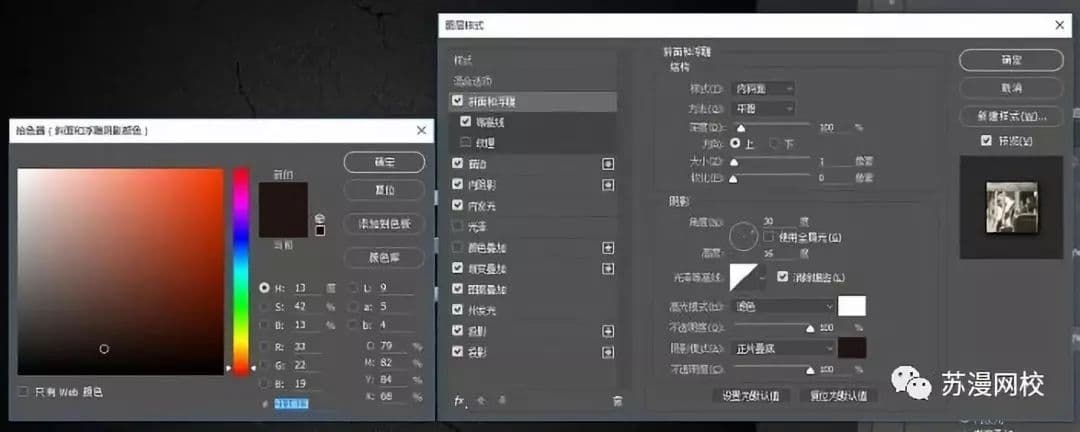Select the S saturation radio button
Image resolution: width=1080 pixels, height=432 pixels.
point(264,306)
